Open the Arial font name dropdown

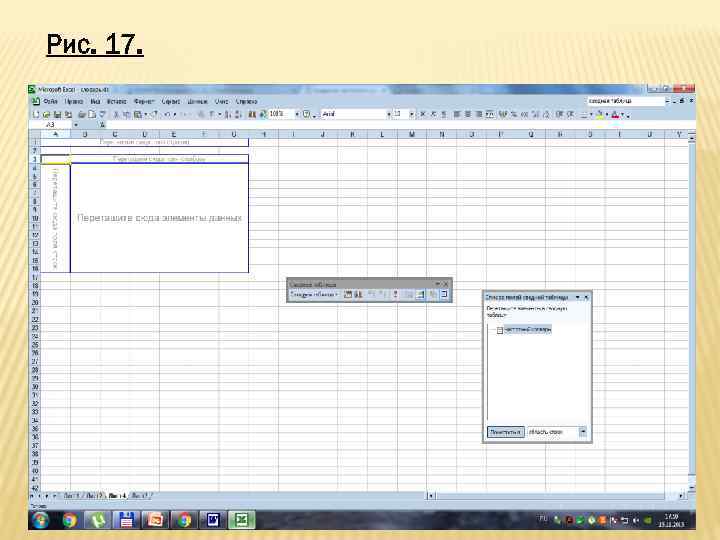click(388, 114)
